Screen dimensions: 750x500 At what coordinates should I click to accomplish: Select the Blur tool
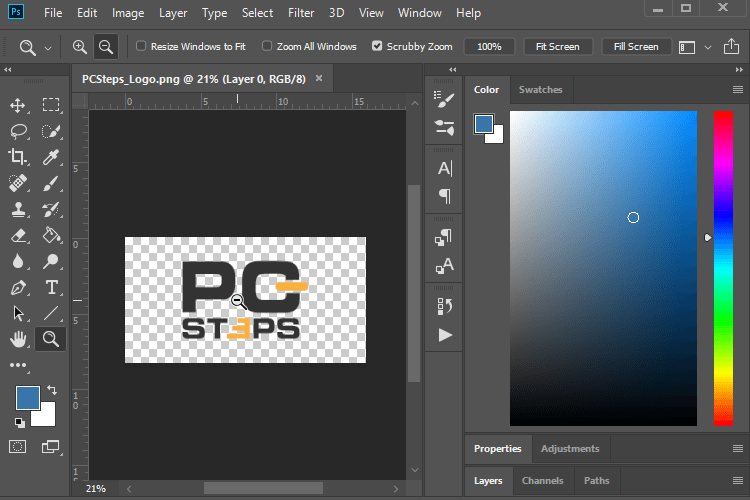click(18, 261)
